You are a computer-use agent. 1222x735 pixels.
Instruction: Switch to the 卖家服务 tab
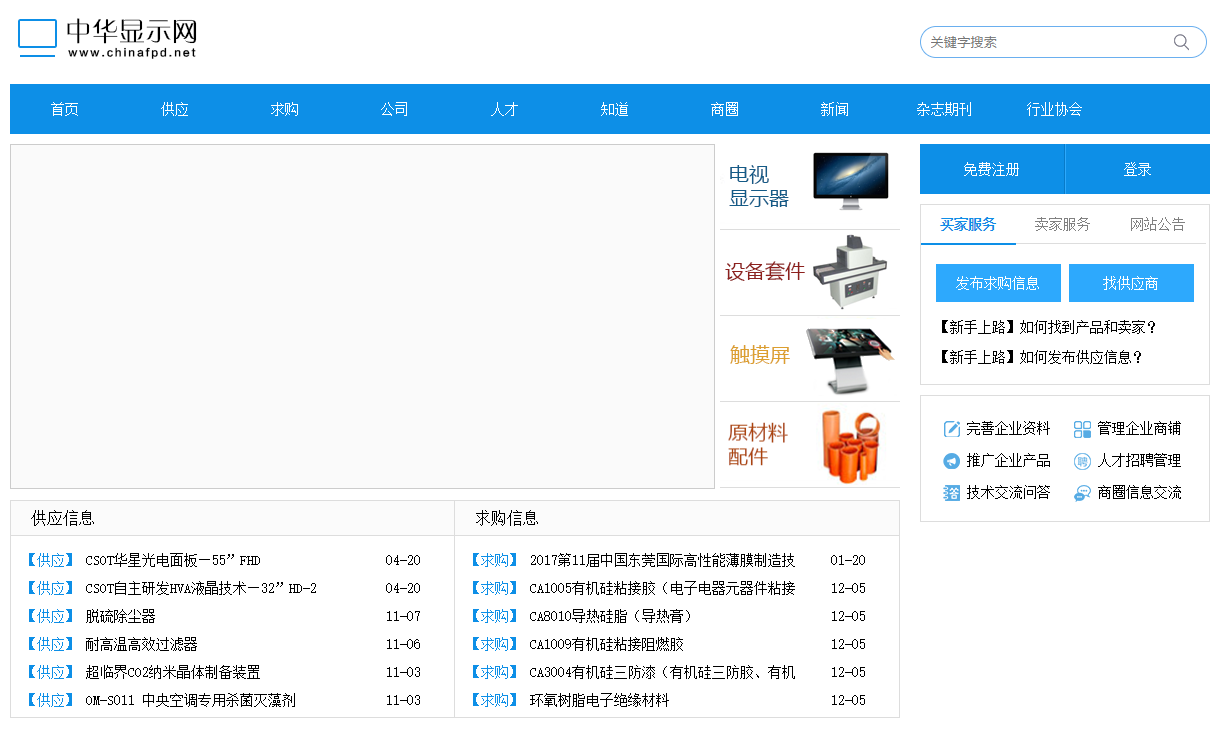[x=1062, y=224]
